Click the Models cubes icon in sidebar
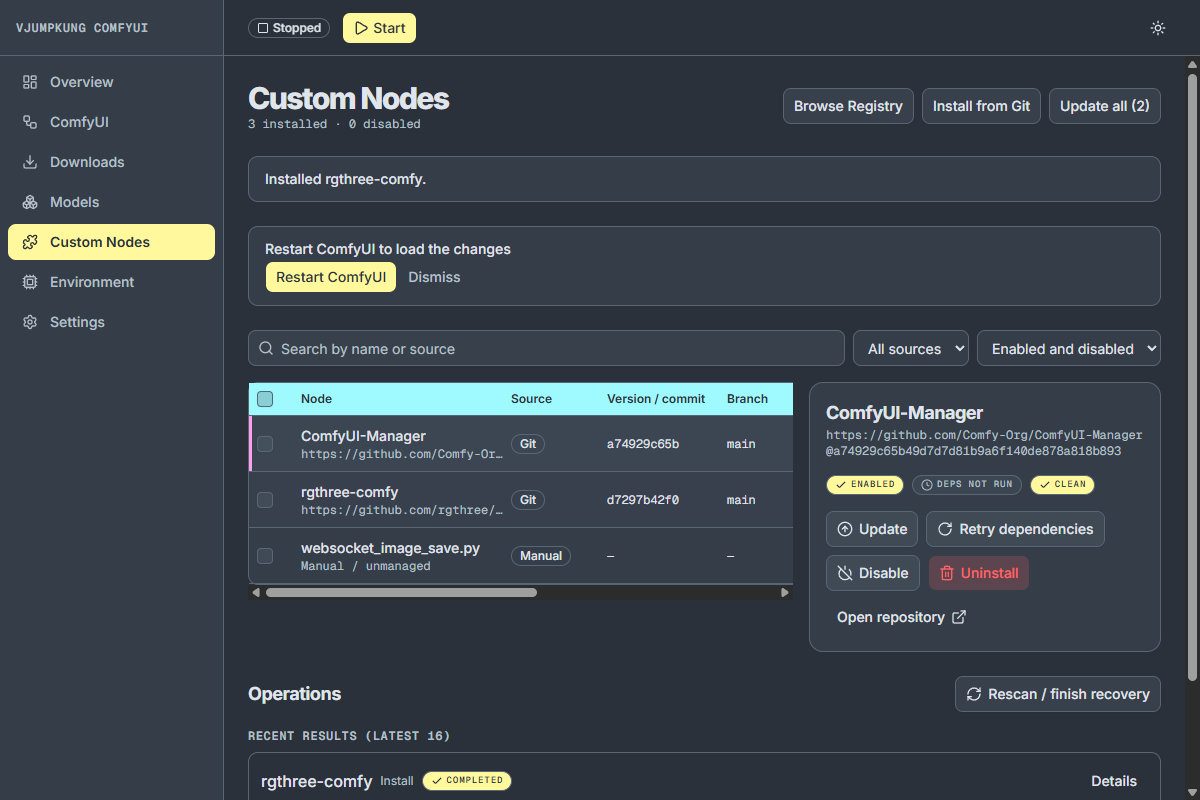 30,202
